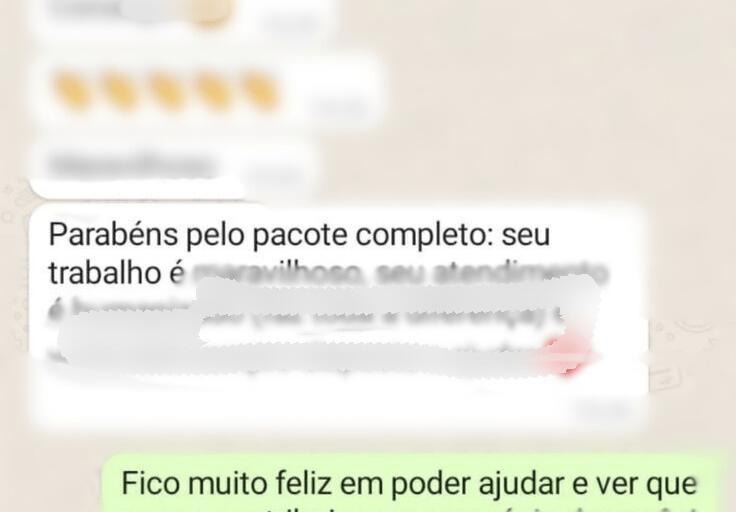Tap the second yellow emoji in the row

pyautogui.click(x=120, y=91)
